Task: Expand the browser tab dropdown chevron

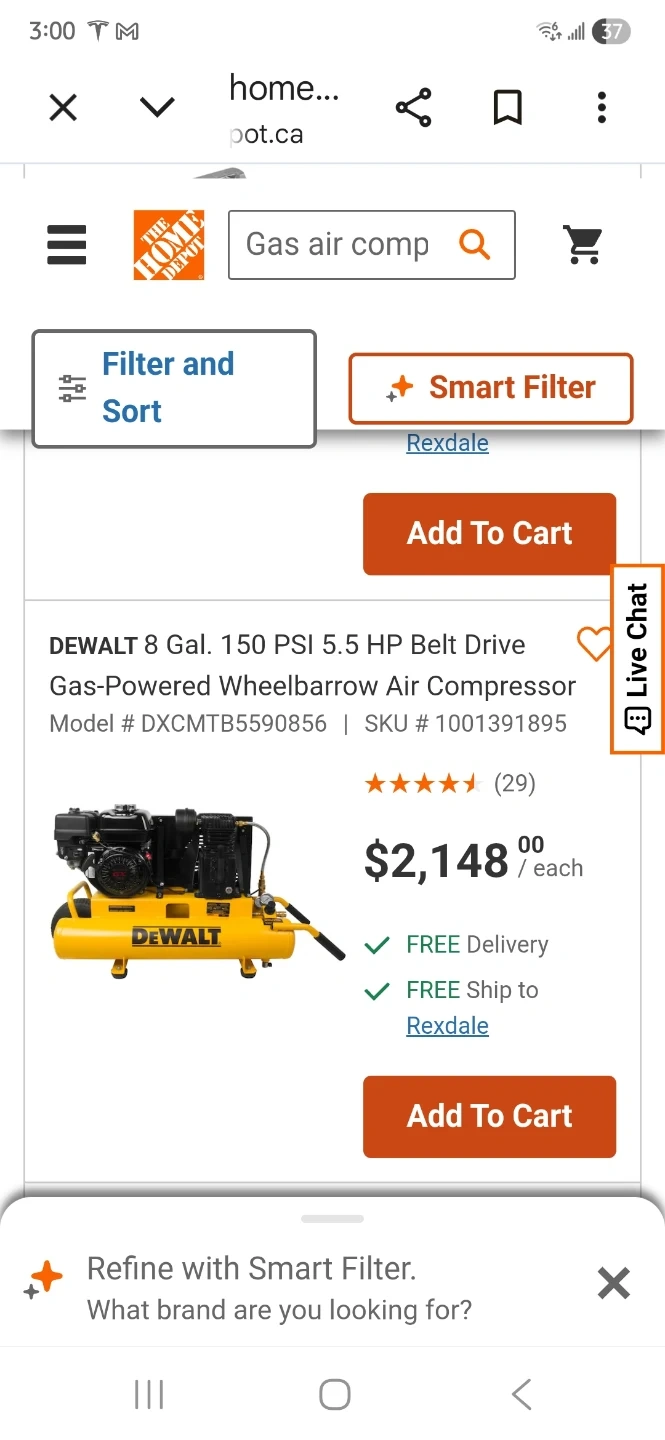Action: click(157, 107)
